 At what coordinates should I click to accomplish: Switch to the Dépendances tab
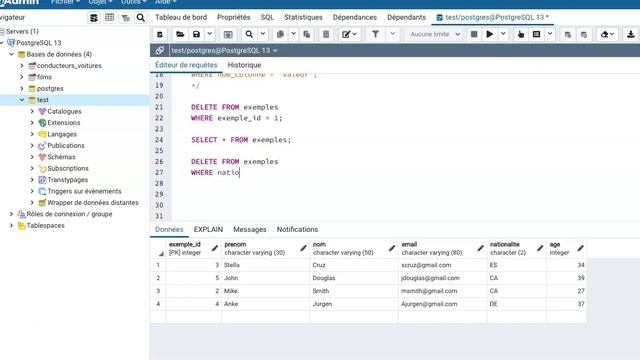[x=355, y=17]
